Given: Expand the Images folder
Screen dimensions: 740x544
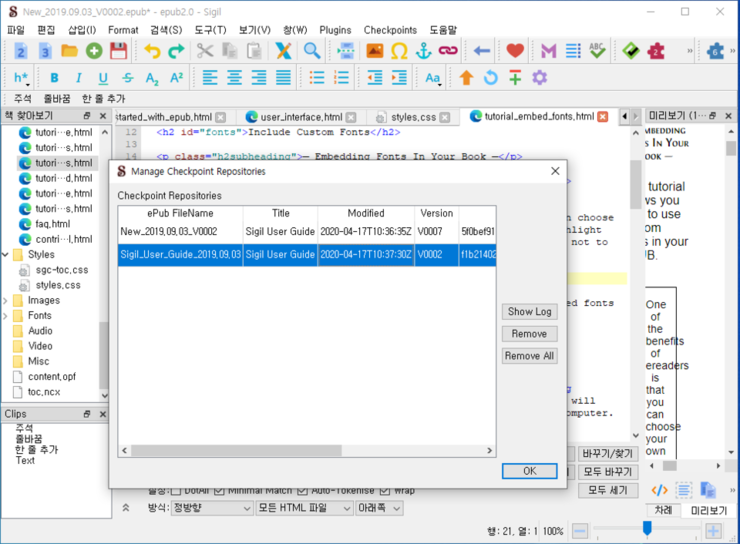Looking at the screenshot, I should click(x=6, y=301).
